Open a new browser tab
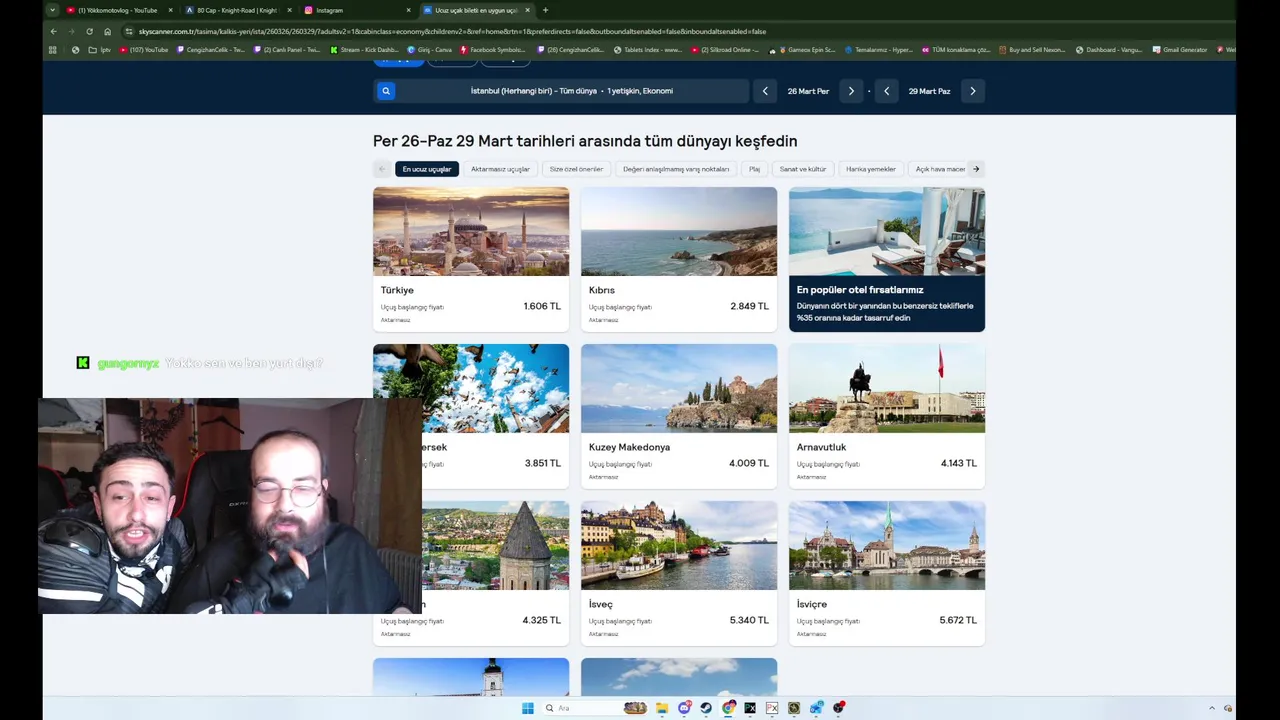The width and height of the screenshot is (1280, 720). click(x=545, y=10)
